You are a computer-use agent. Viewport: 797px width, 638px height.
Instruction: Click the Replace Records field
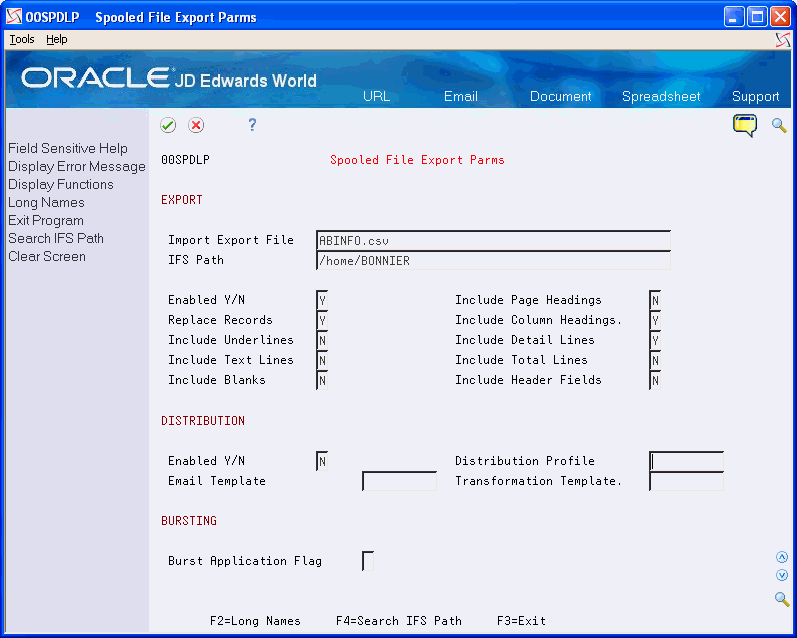click(322, 320)
